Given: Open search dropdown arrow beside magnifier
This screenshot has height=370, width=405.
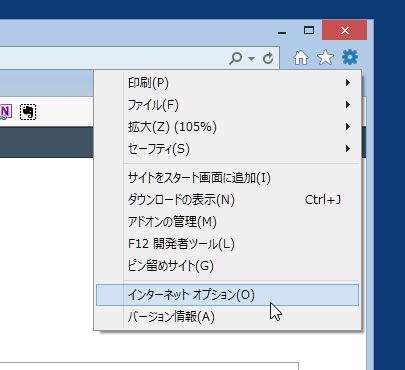Looking at the screenshot, I should point(252,59).
